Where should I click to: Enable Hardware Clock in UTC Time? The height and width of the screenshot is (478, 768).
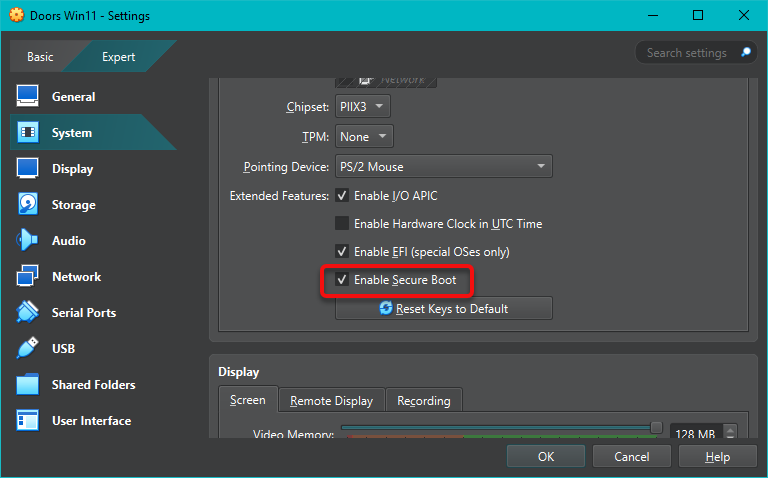(342, 224)
